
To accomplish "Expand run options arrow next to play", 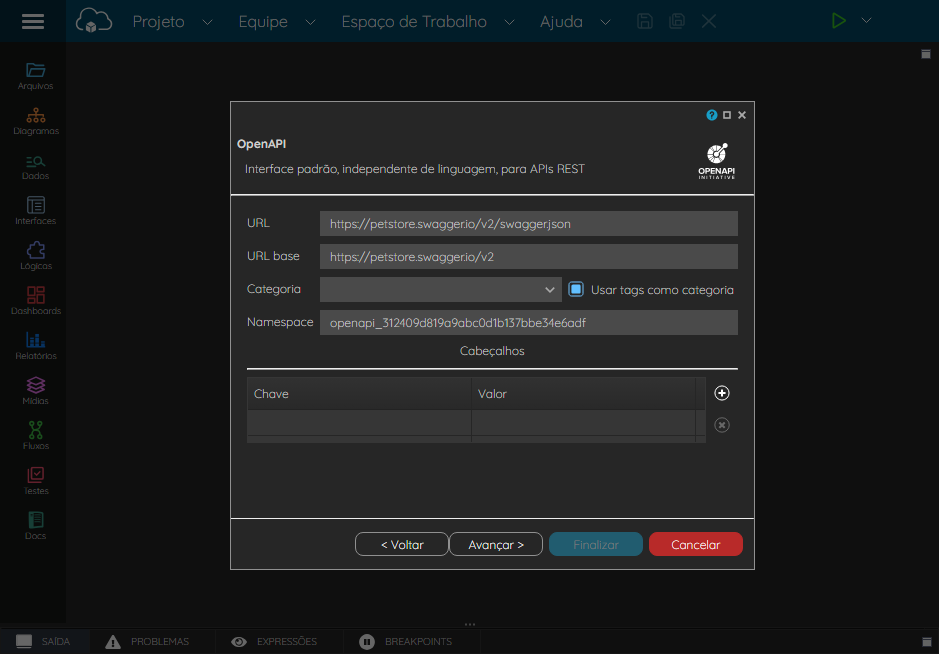I will 867,20.
